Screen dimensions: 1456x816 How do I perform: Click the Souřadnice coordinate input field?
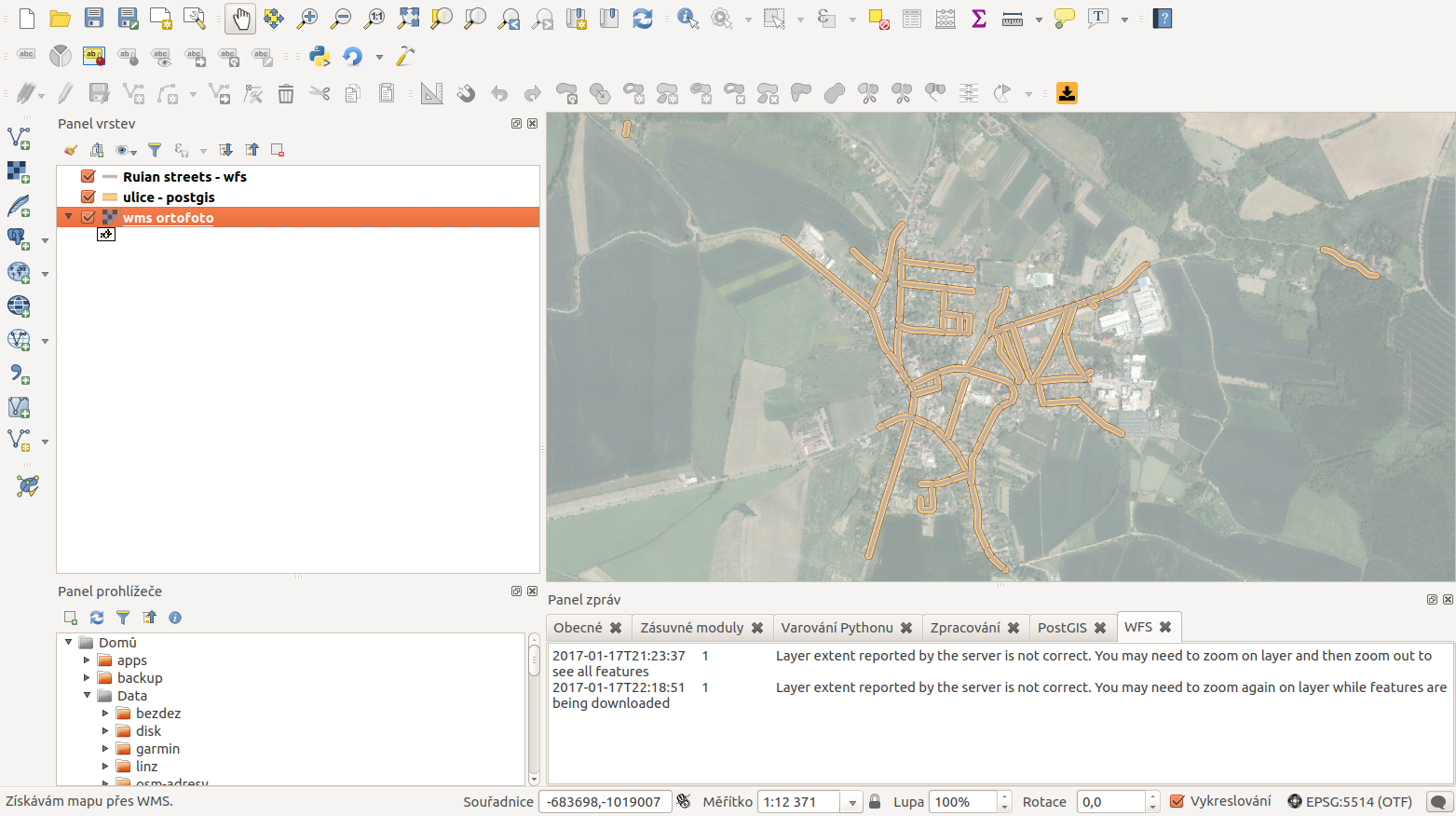[605, 802]
